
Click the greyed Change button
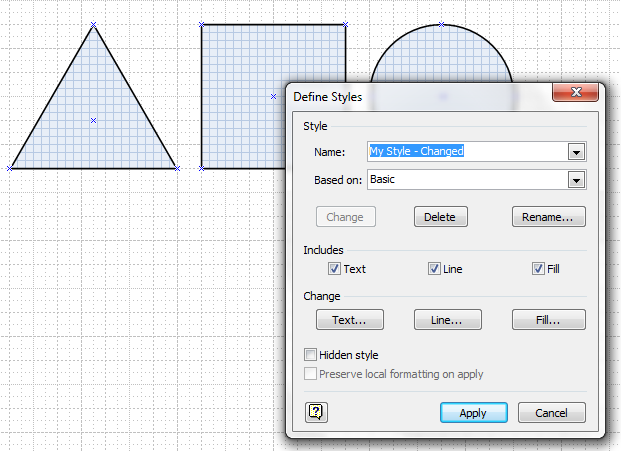pos(345,217)
